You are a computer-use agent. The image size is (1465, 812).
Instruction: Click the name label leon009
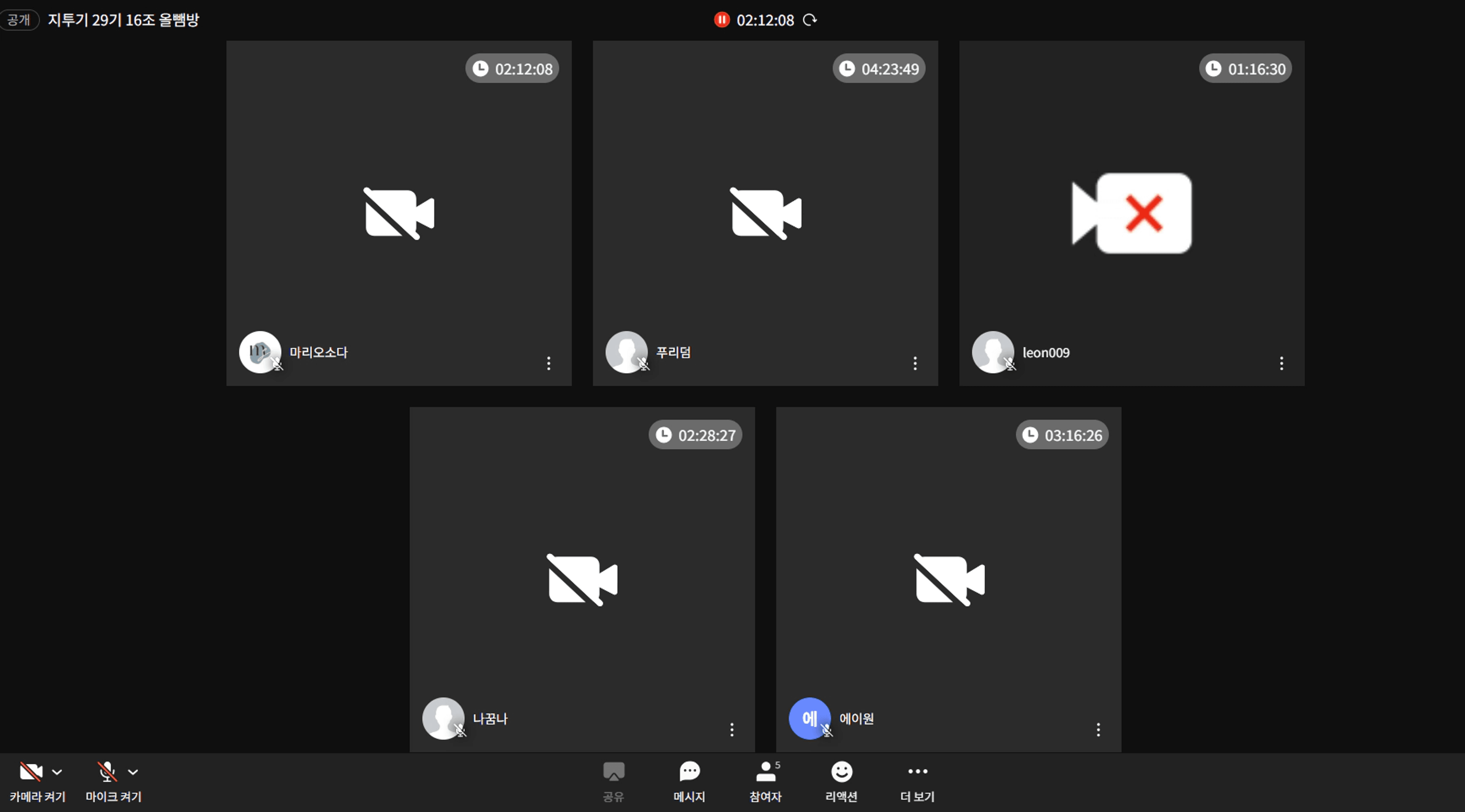[x=1046, y=352]
